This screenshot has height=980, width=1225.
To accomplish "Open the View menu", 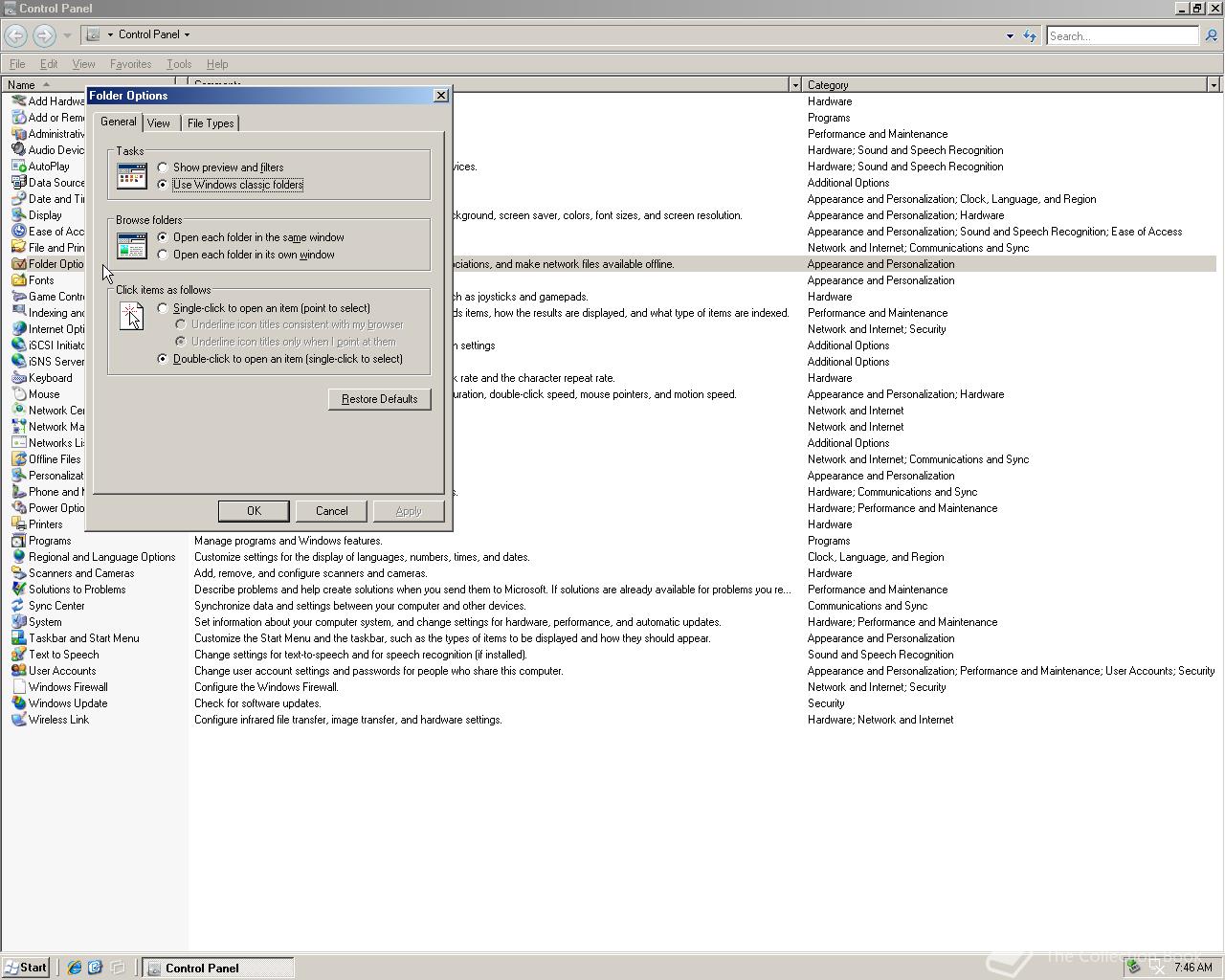I will (x=83, y=64).
